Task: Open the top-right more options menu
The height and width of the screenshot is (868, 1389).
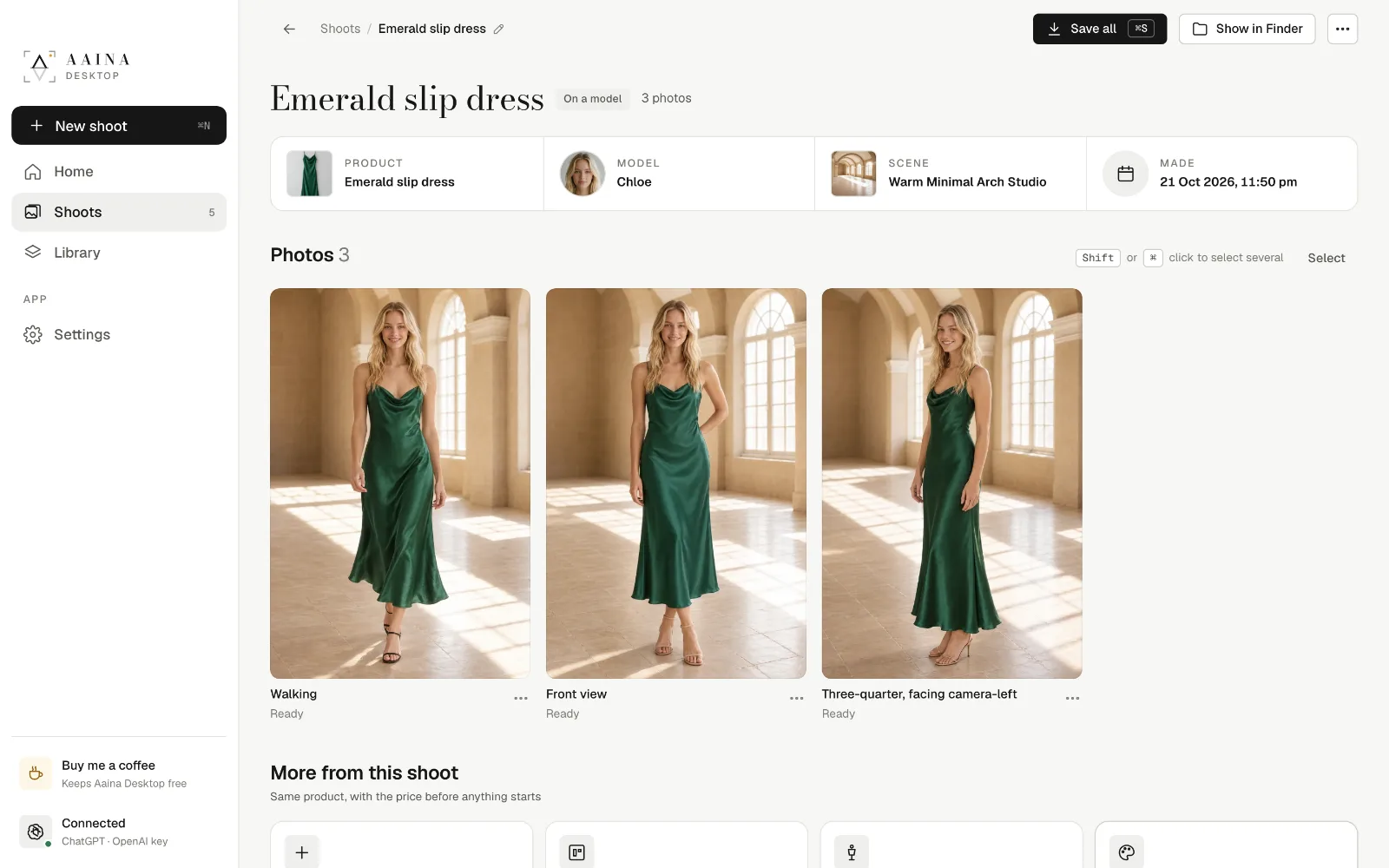Action: coord(1342,29)
